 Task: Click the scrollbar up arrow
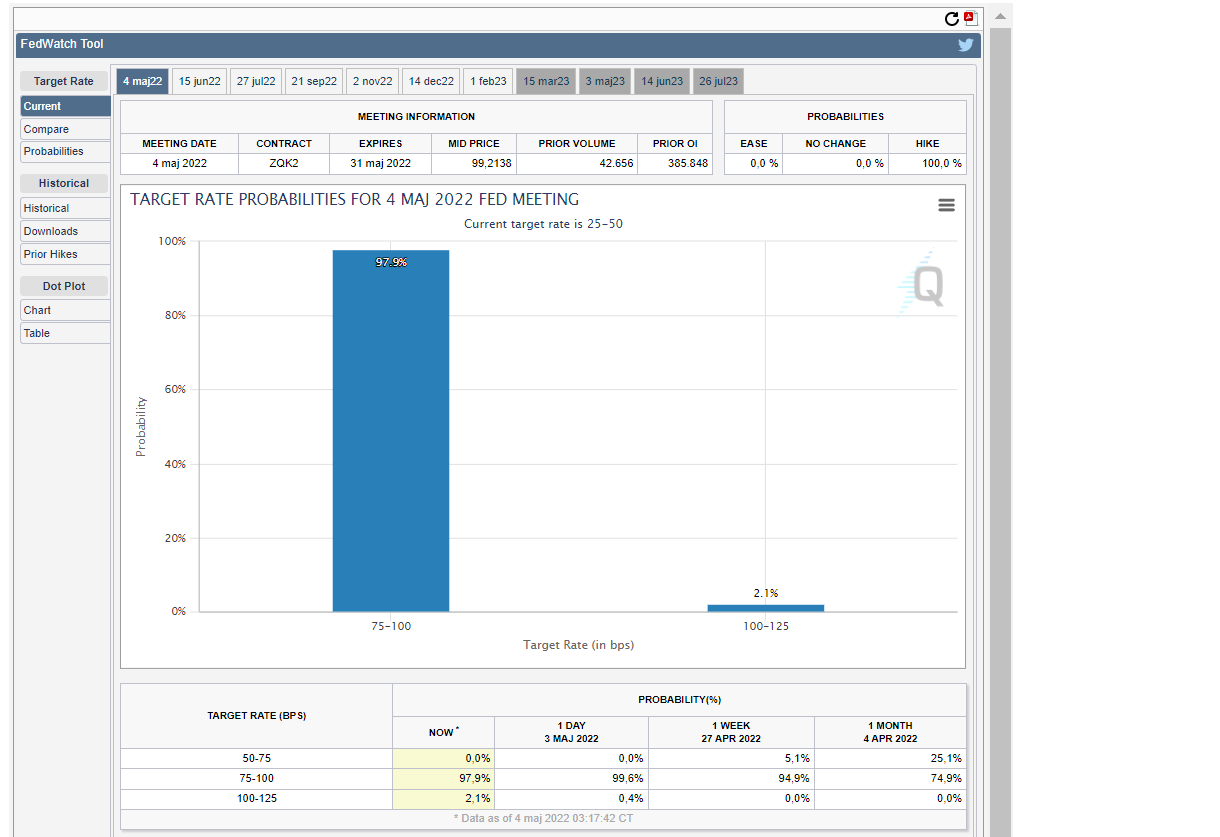(1000, 18)
